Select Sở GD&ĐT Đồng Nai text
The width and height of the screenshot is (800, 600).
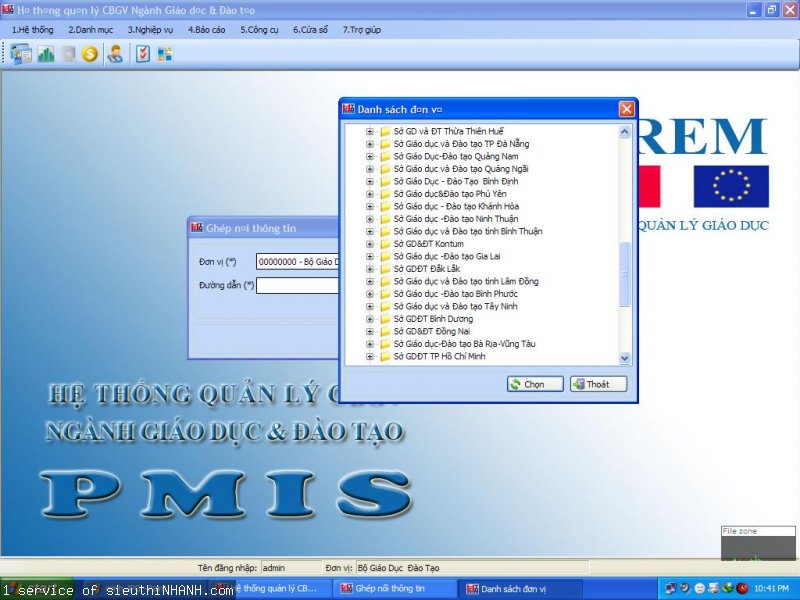[x=432, y=332]
